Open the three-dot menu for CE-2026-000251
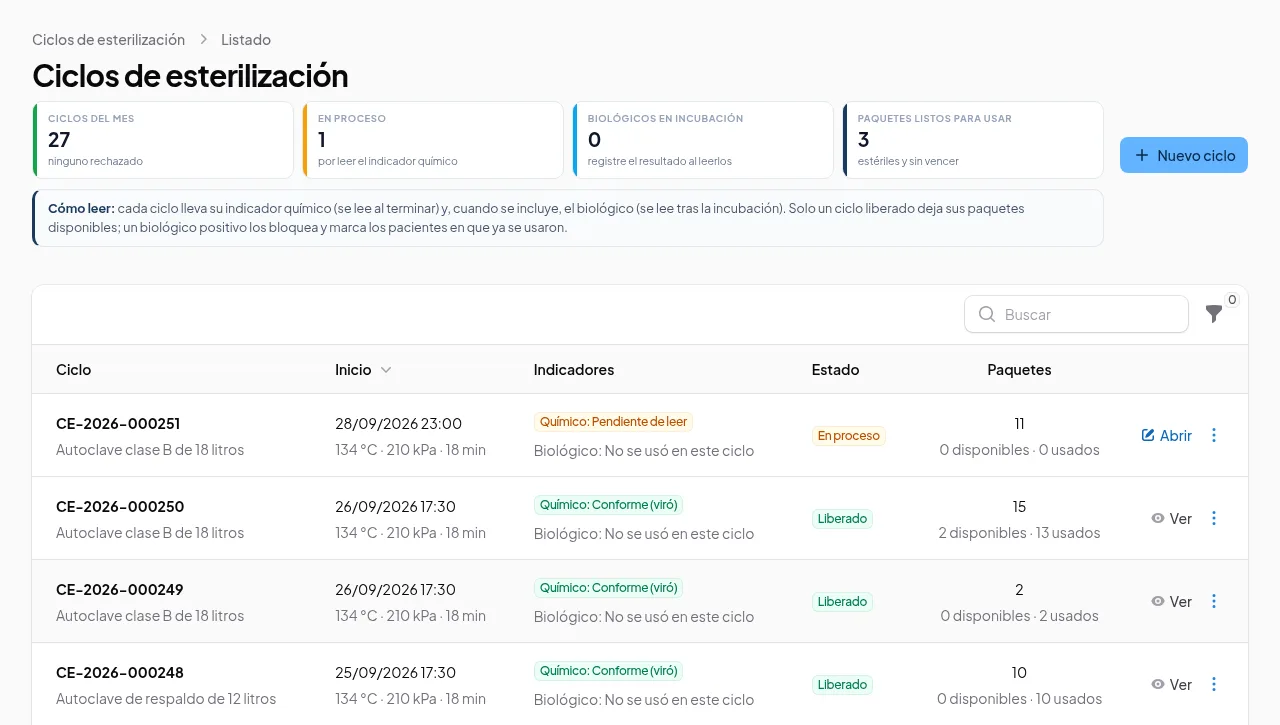Image resolution: width=1280 pixels, height=725 pixels. click(x=1214, y=435)
